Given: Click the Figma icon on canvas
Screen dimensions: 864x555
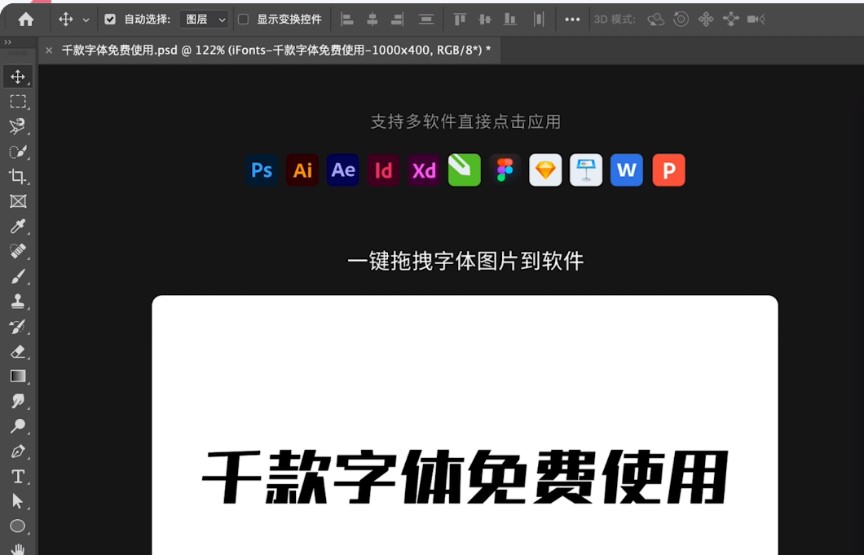Looking at the screenshot, I should tap(505, 170).
